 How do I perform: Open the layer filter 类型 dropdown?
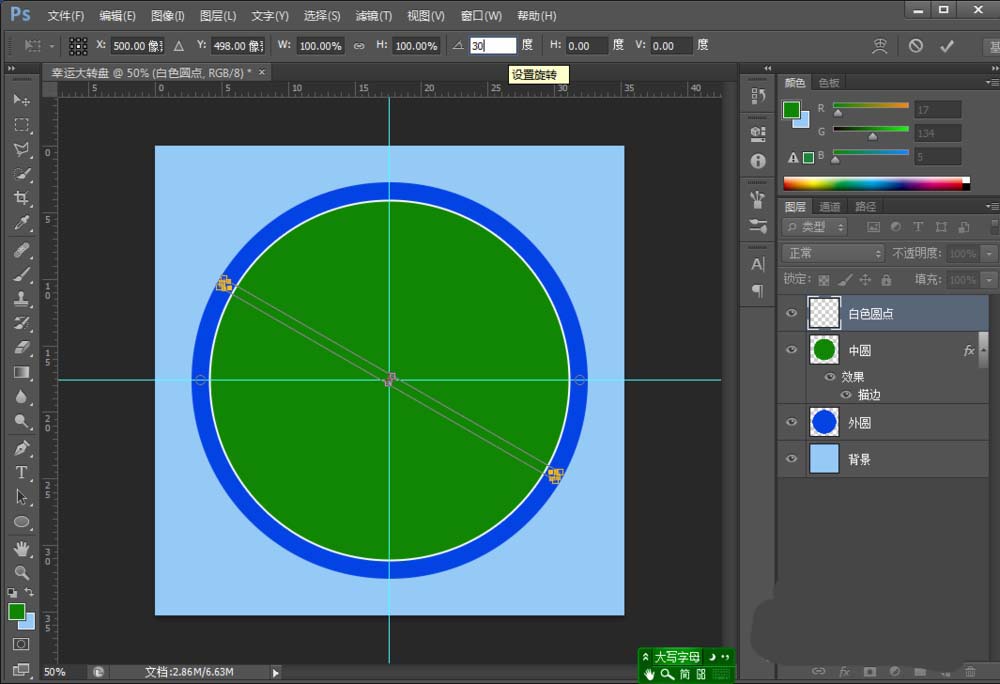click(815, 227)
